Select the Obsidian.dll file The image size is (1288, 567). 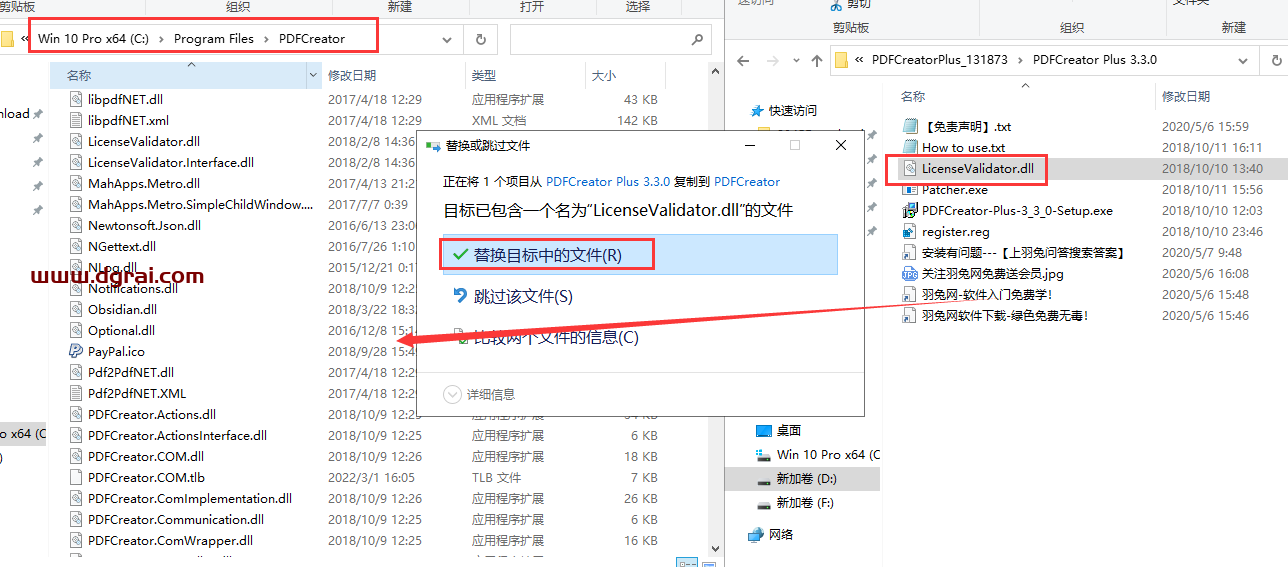point(122,309)
